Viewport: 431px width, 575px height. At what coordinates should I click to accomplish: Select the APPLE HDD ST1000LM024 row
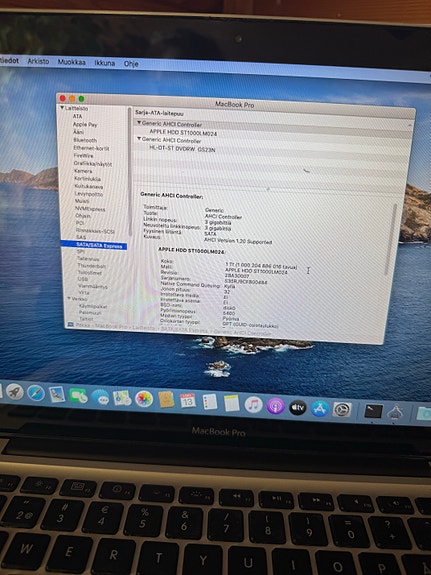point(272,133)
